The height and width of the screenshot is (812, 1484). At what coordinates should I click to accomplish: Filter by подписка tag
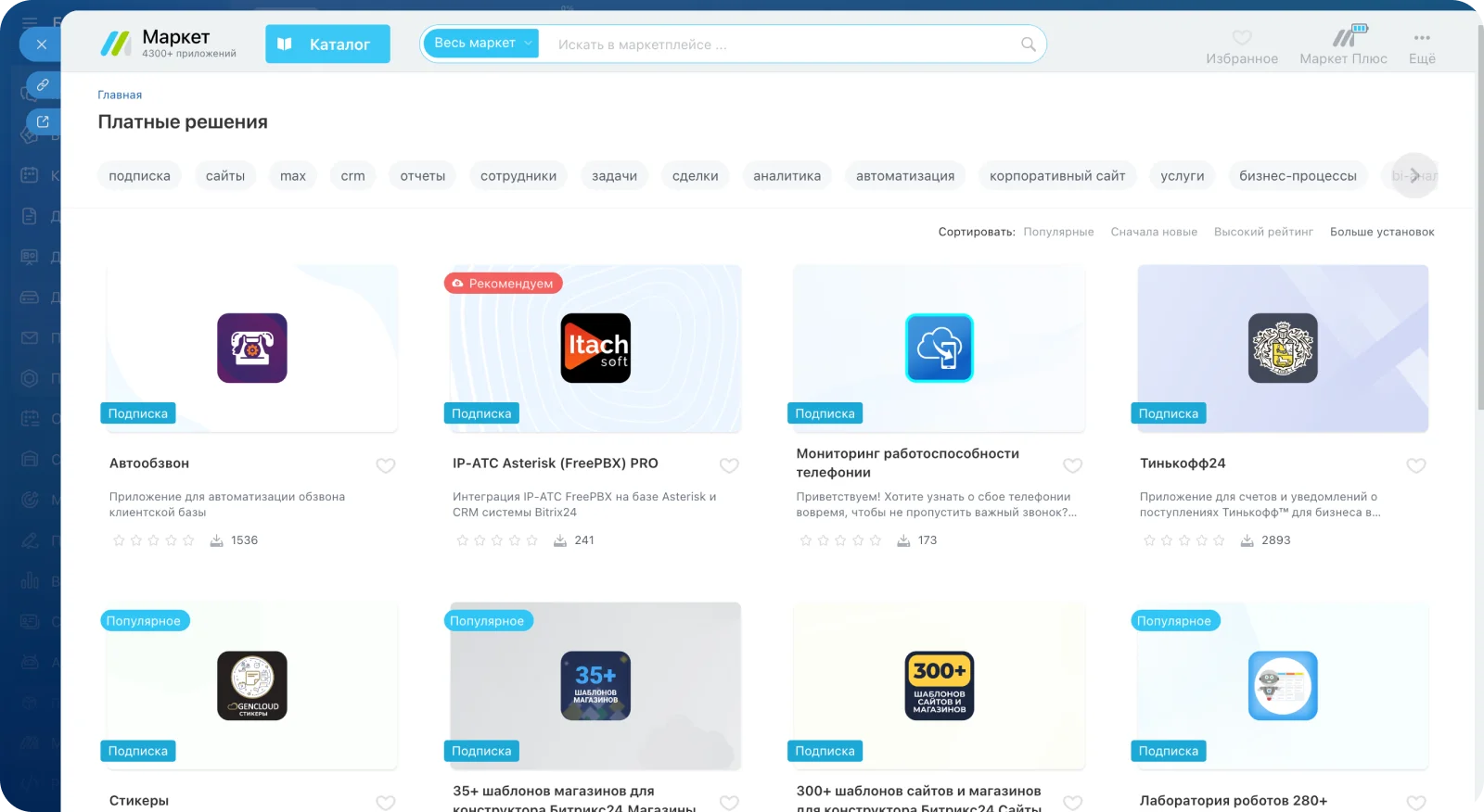pyautogui.click(x=139, y=176)
